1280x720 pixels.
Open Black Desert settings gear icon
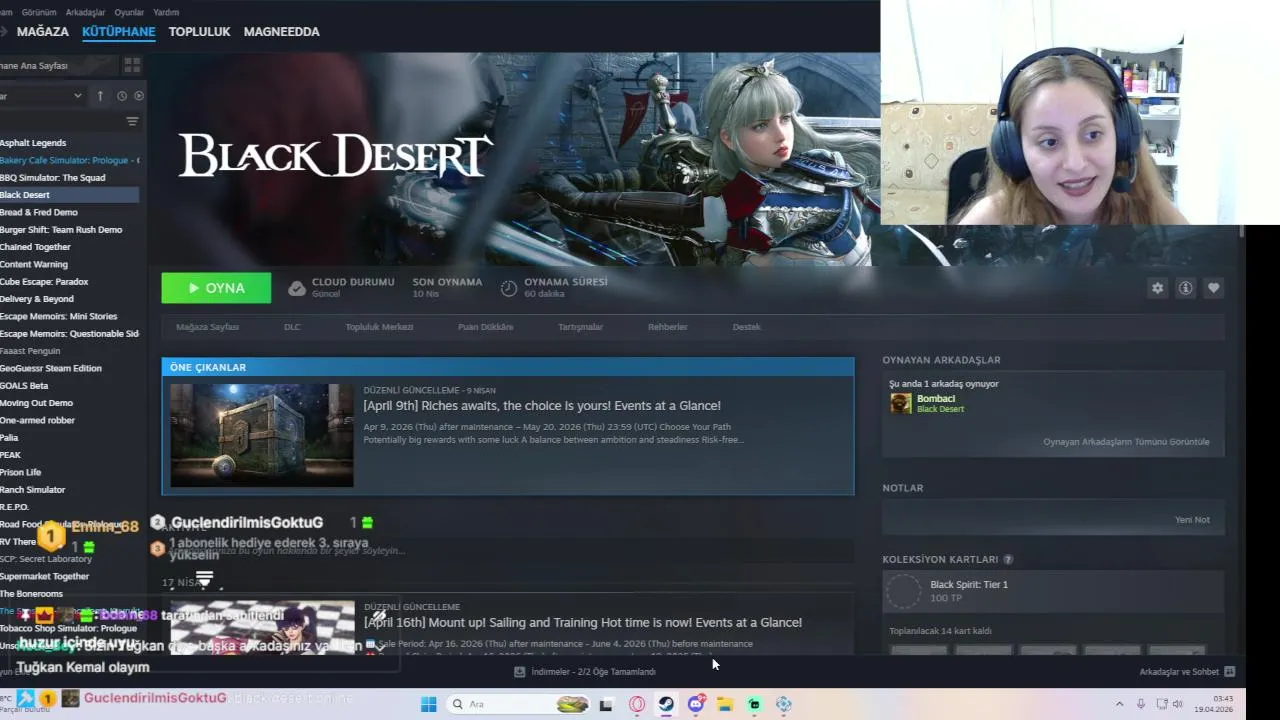(x=1157, y=288)
